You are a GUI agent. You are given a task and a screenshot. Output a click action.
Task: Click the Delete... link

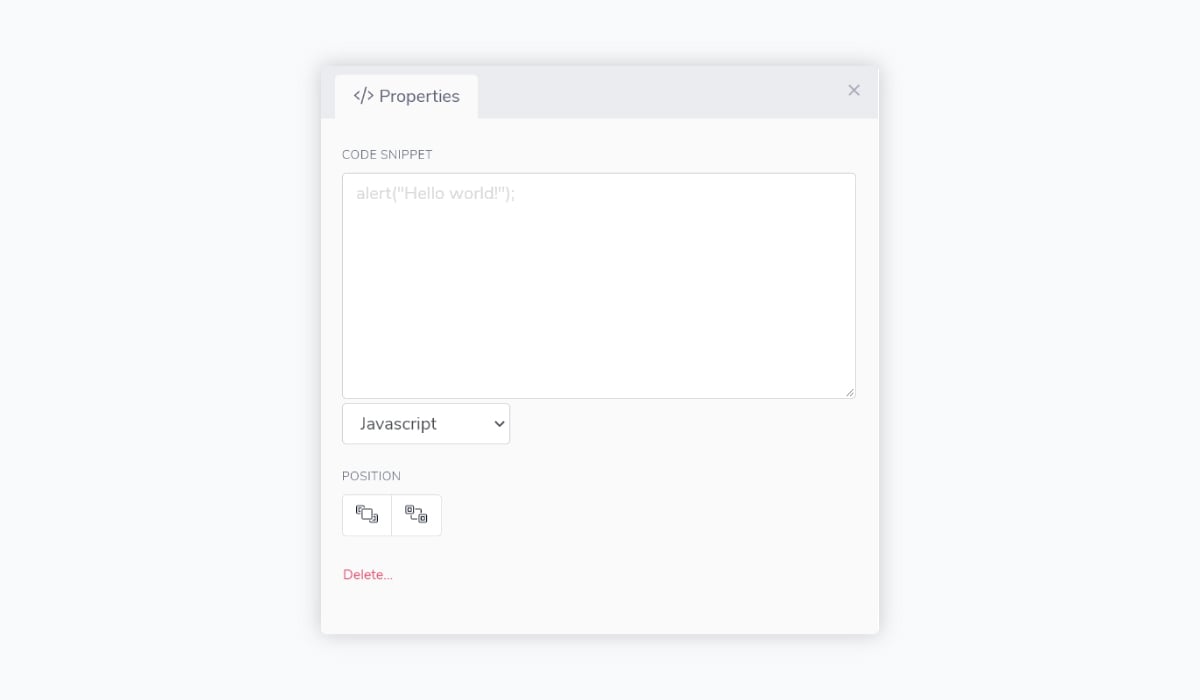tap(368, 575)
